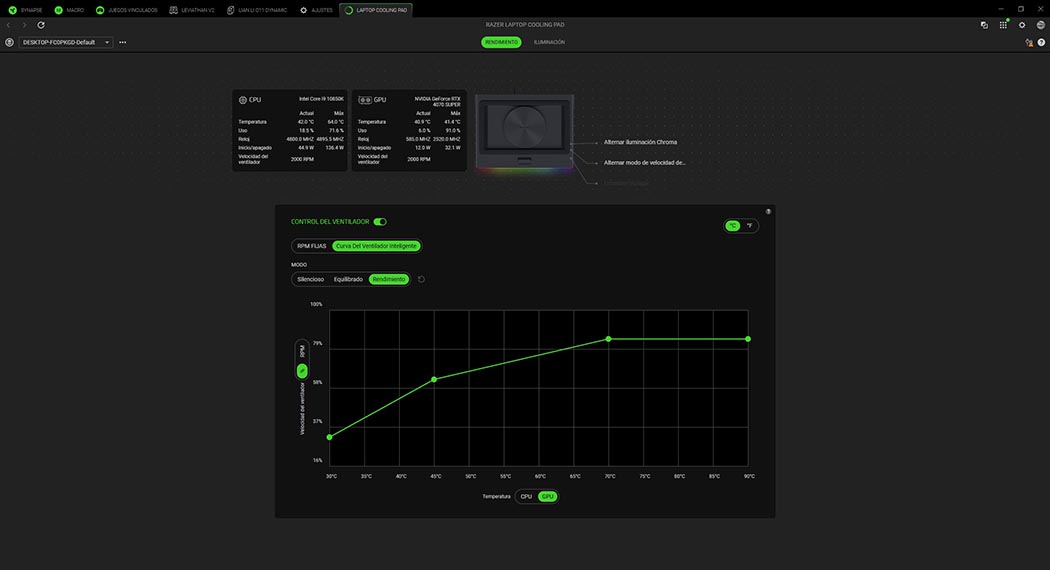The height and width of the screenshot is (570, 1050).
Task: Switch vertical axis to RPM
Action: (x=302, y=351)
